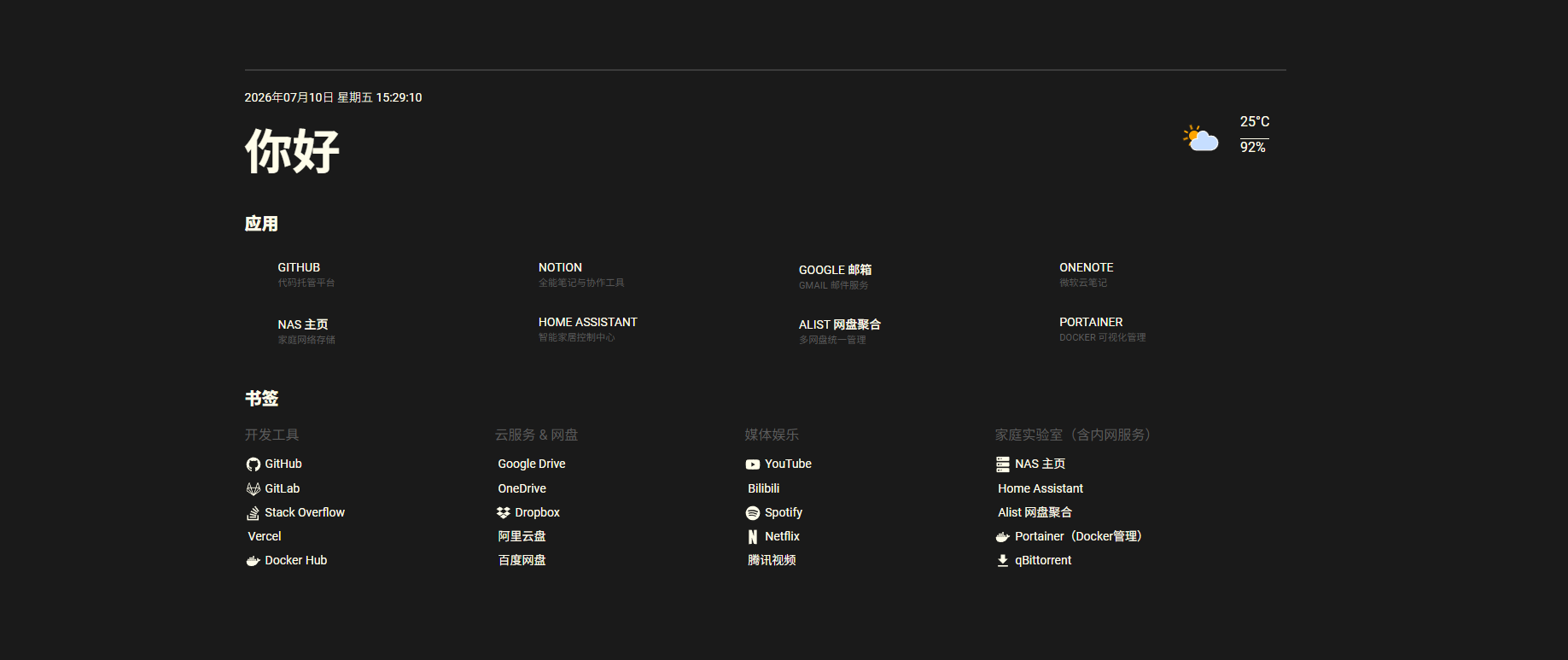Screen dimensions: 1568x660
Task: Open the Vercel bookmark link
Action: 265,536
